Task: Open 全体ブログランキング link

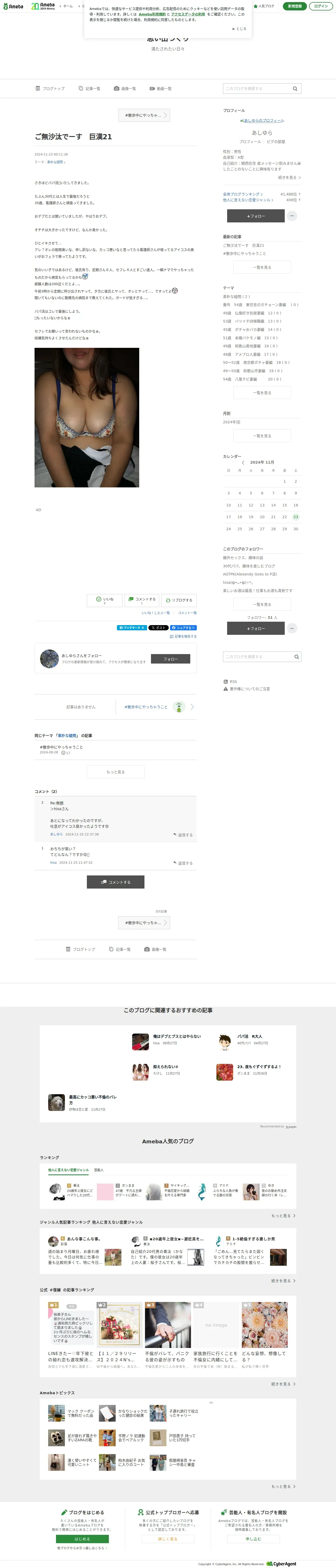Action: click(x=243, y=194)
